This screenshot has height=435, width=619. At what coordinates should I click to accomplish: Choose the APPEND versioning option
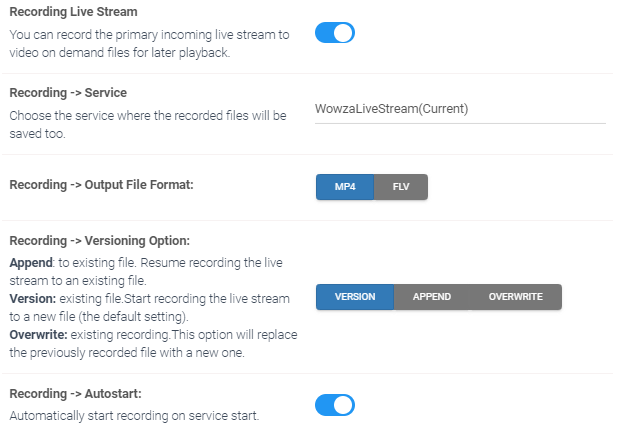tap(432, 297)
